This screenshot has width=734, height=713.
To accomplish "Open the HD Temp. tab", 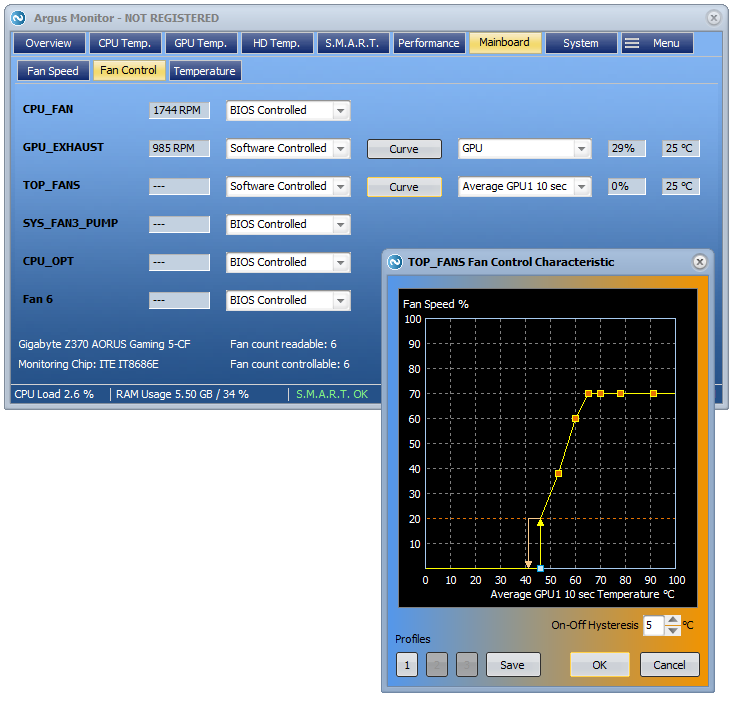I will point(277,43).
